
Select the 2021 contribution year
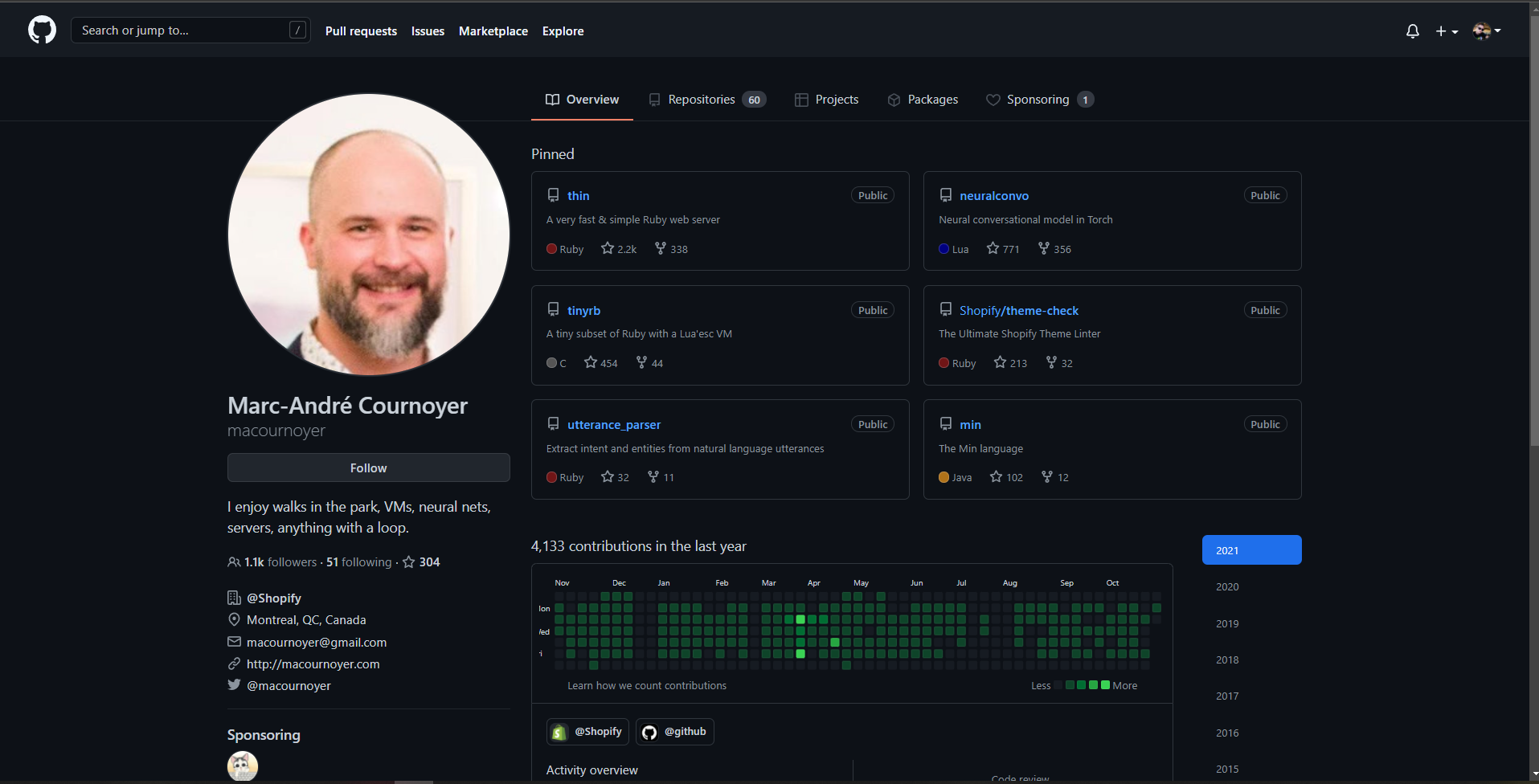tap(1251, 550)
